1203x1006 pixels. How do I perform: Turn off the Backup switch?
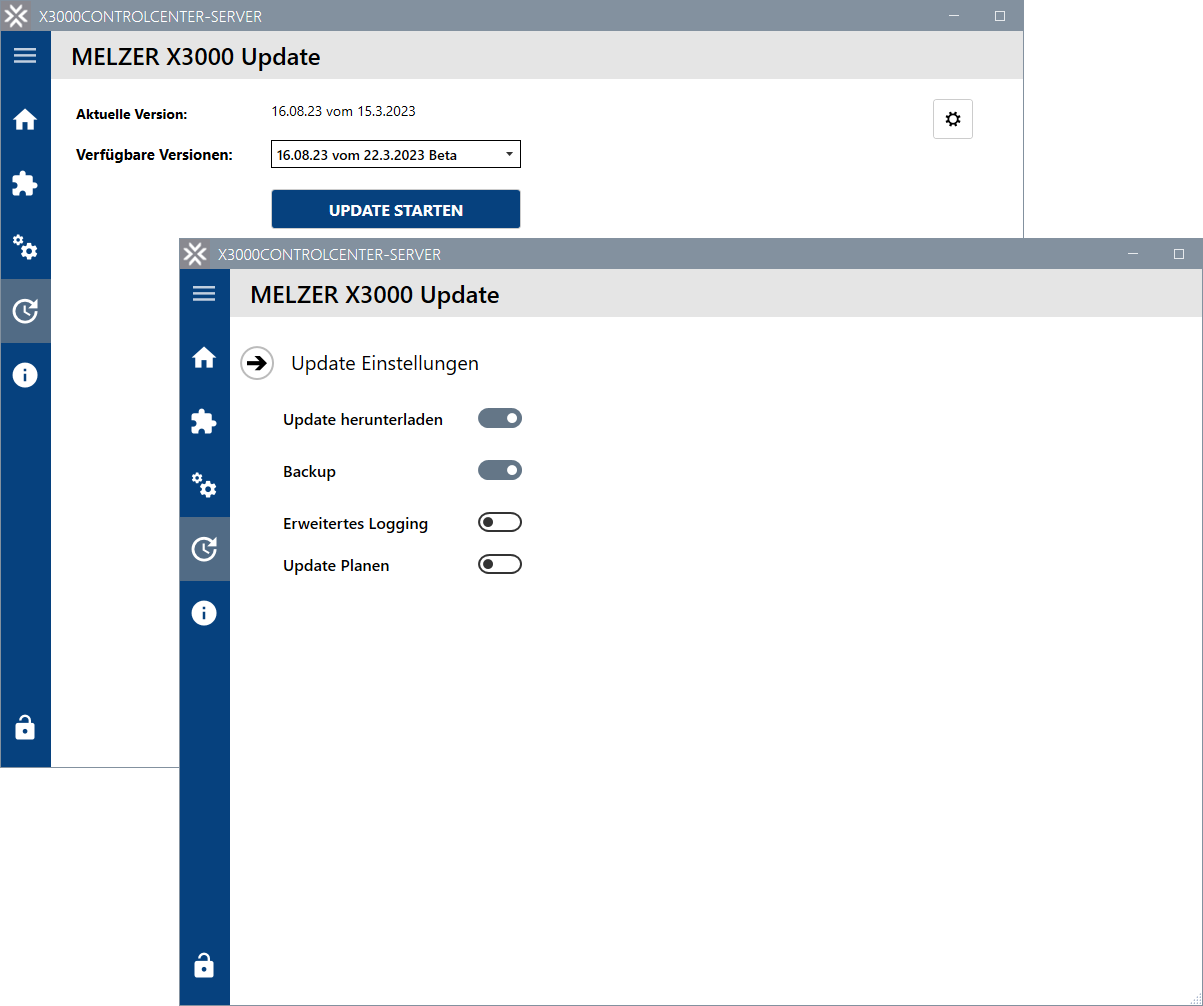500,470
